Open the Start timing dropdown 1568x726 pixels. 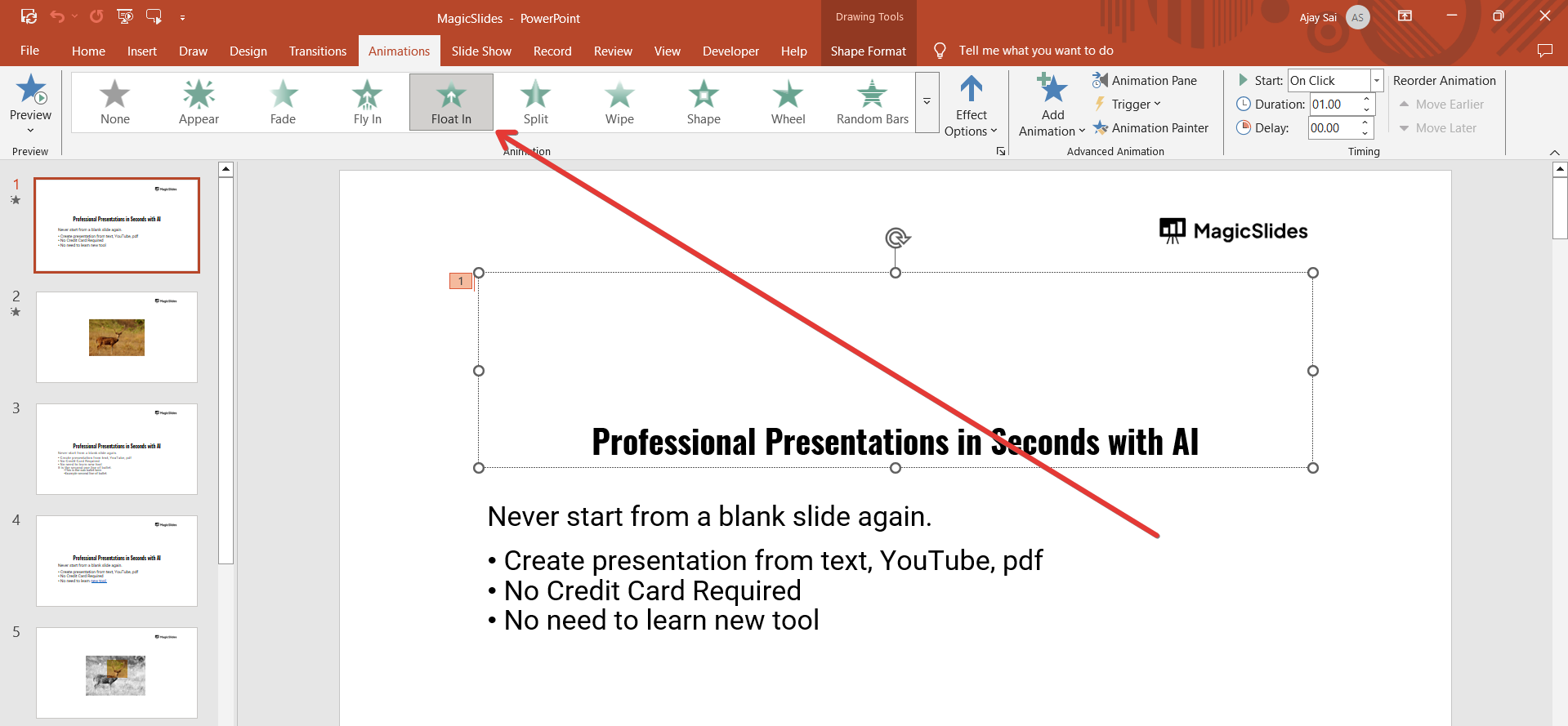tap(1376, 80)
